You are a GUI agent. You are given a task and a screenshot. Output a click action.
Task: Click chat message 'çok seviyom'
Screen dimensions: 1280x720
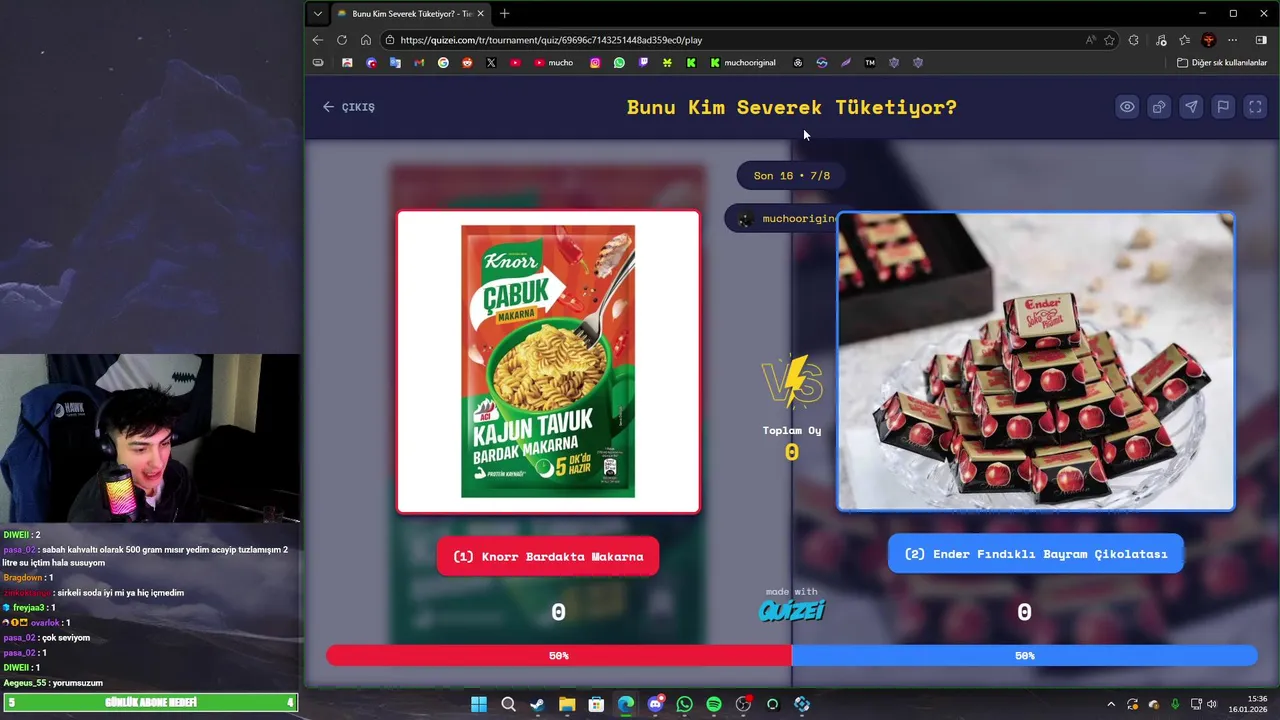point(47,637)
